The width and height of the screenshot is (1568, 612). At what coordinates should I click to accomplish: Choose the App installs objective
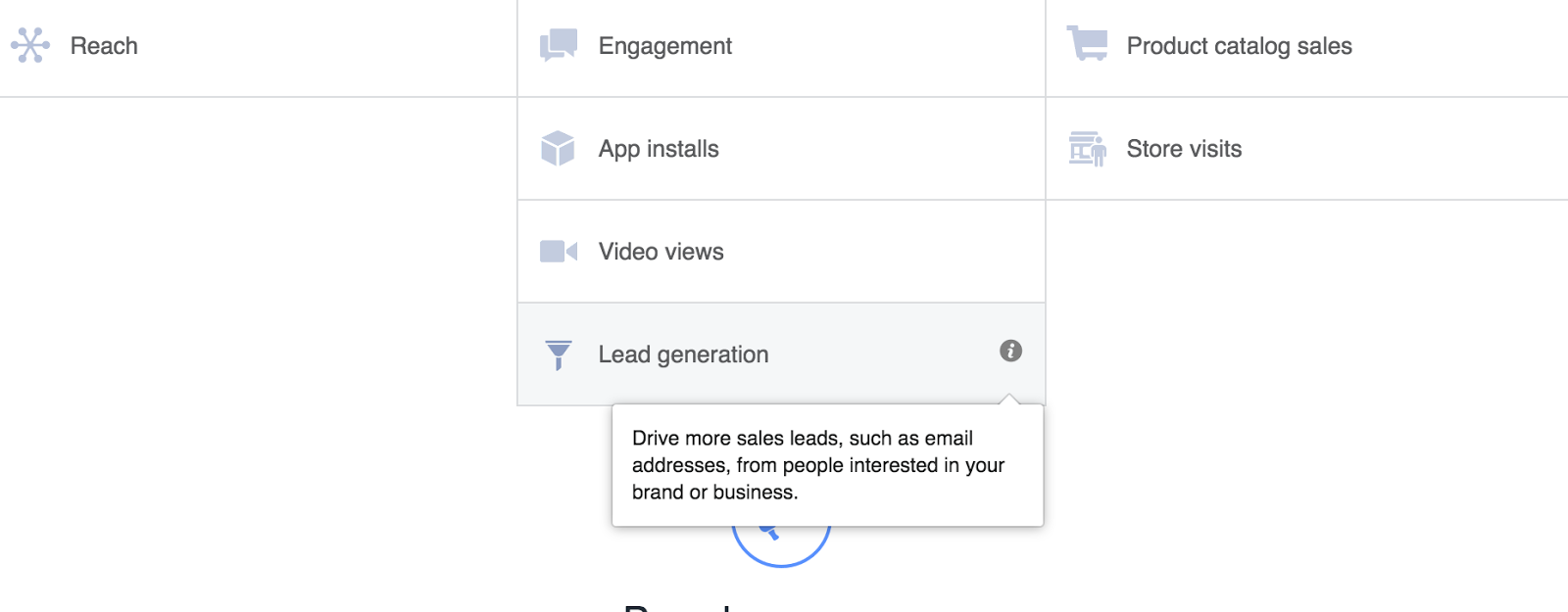[x=659, y=149]
